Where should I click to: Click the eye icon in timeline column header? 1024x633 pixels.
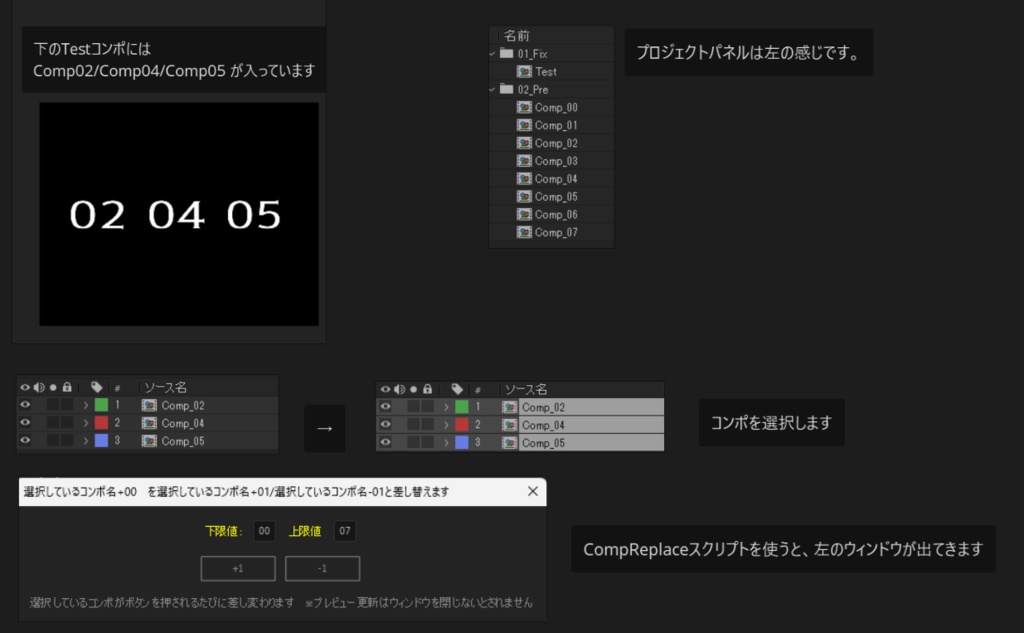click(25, 386)
